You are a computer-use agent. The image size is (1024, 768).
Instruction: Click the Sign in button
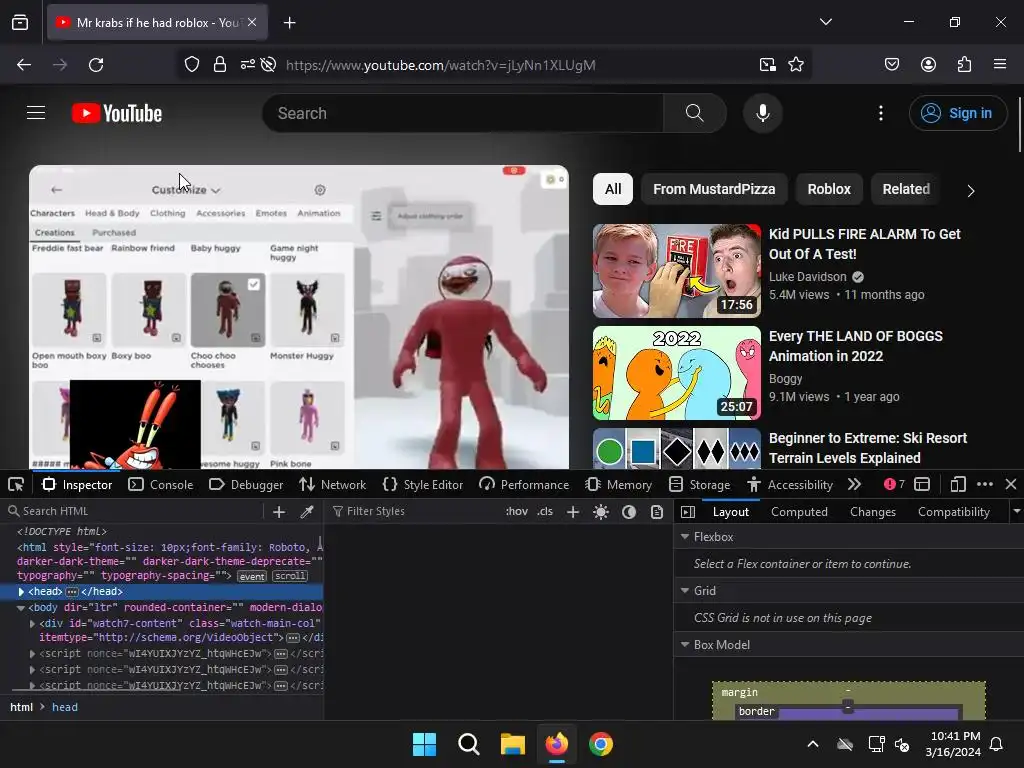click(x=957, y=113)
